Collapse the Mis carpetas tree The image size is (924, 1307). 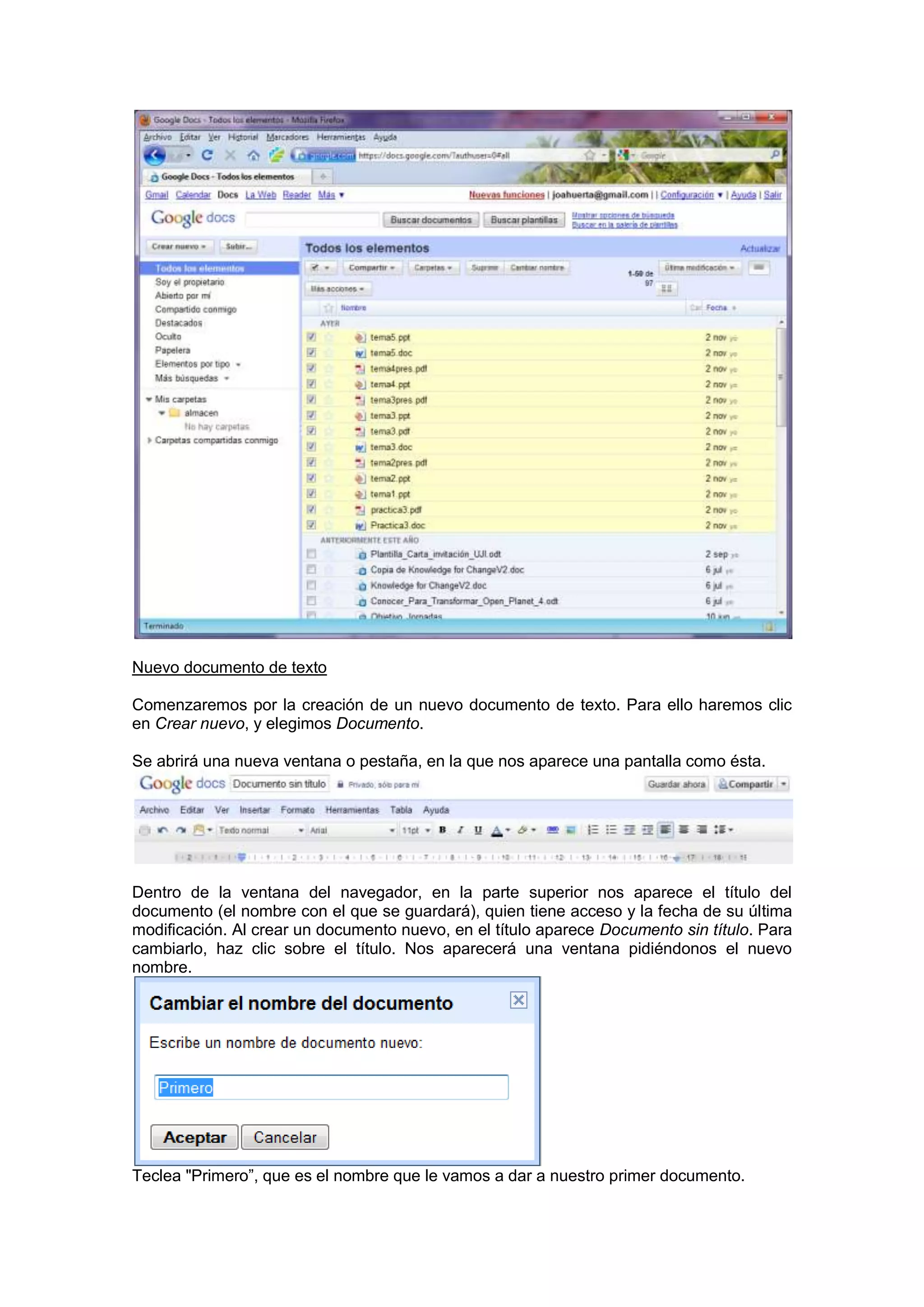pyautogui.click(x=149, y=399)
